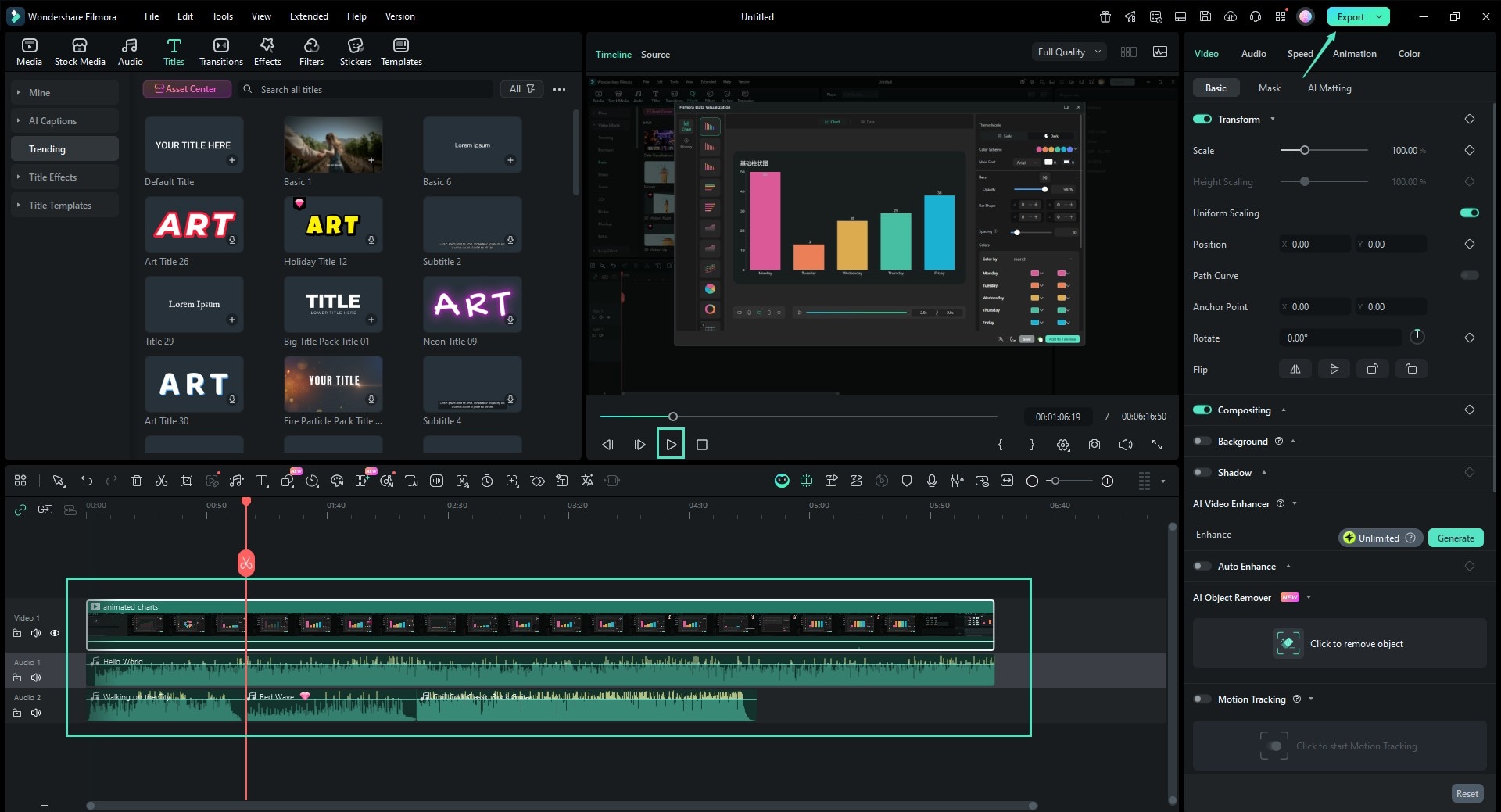Select the Stickers panel

tap(356, 51)
